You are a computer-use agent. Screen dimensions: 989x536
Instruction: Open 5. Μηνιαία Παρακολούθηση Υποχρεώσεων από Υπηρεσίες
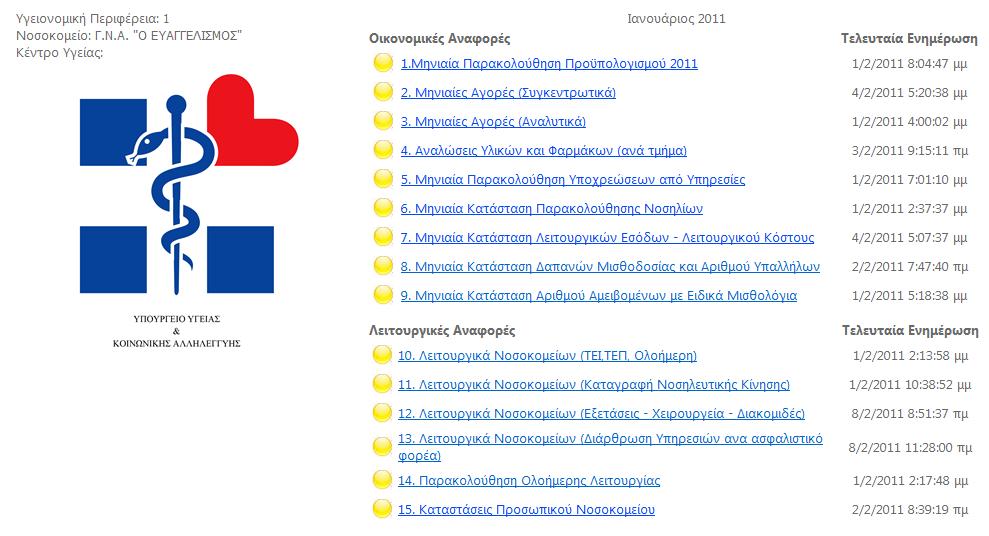[x=572, y=180]
